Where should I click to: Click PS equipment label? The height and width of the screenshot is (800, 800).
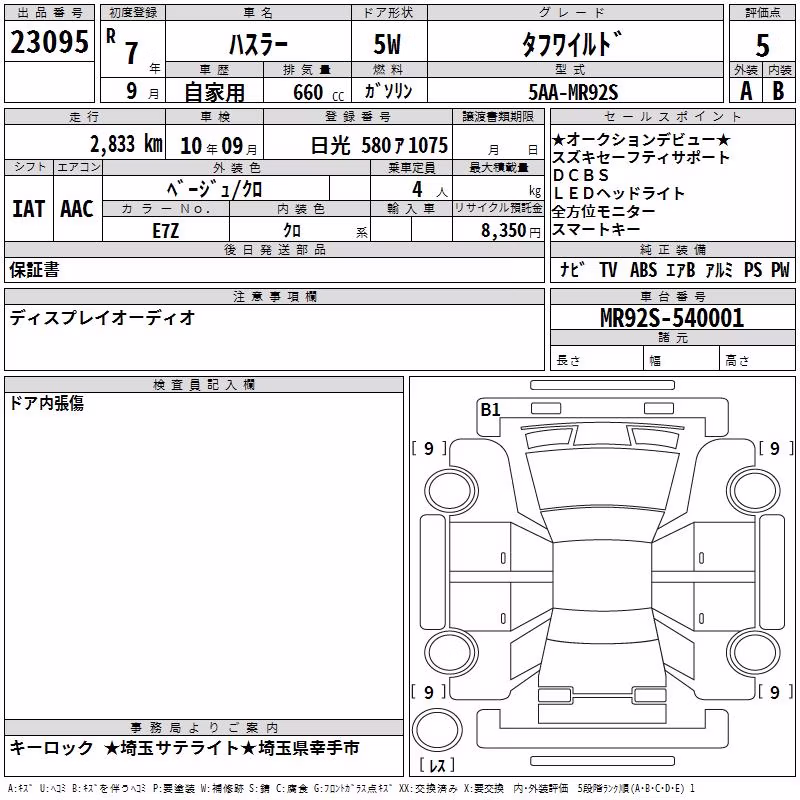(753, 269)
